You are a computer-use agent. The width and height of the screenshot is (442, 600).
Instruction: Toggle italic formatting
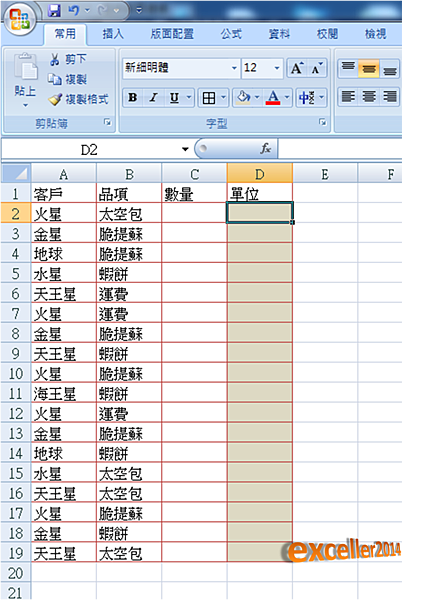click(153, 98)
